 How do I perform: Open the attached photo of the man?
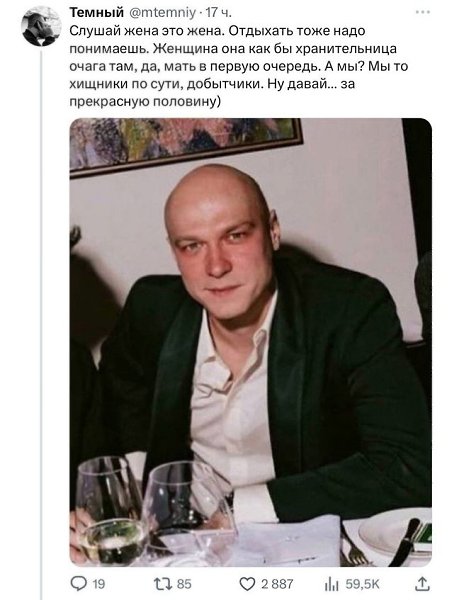251,342
